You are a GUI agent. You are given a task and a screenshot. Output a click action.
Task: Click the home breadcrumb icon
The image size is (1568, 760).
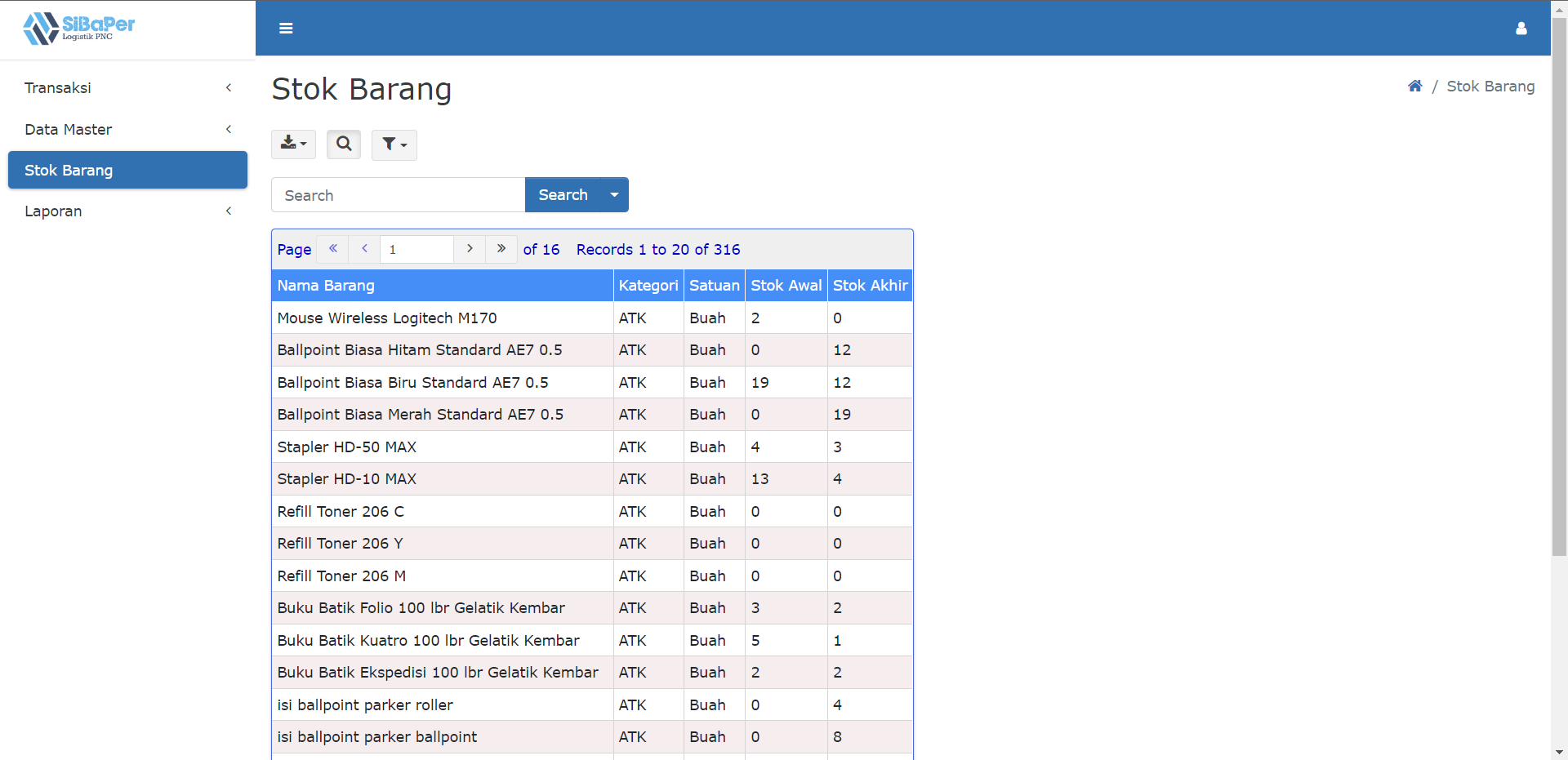pos(1415,86)
